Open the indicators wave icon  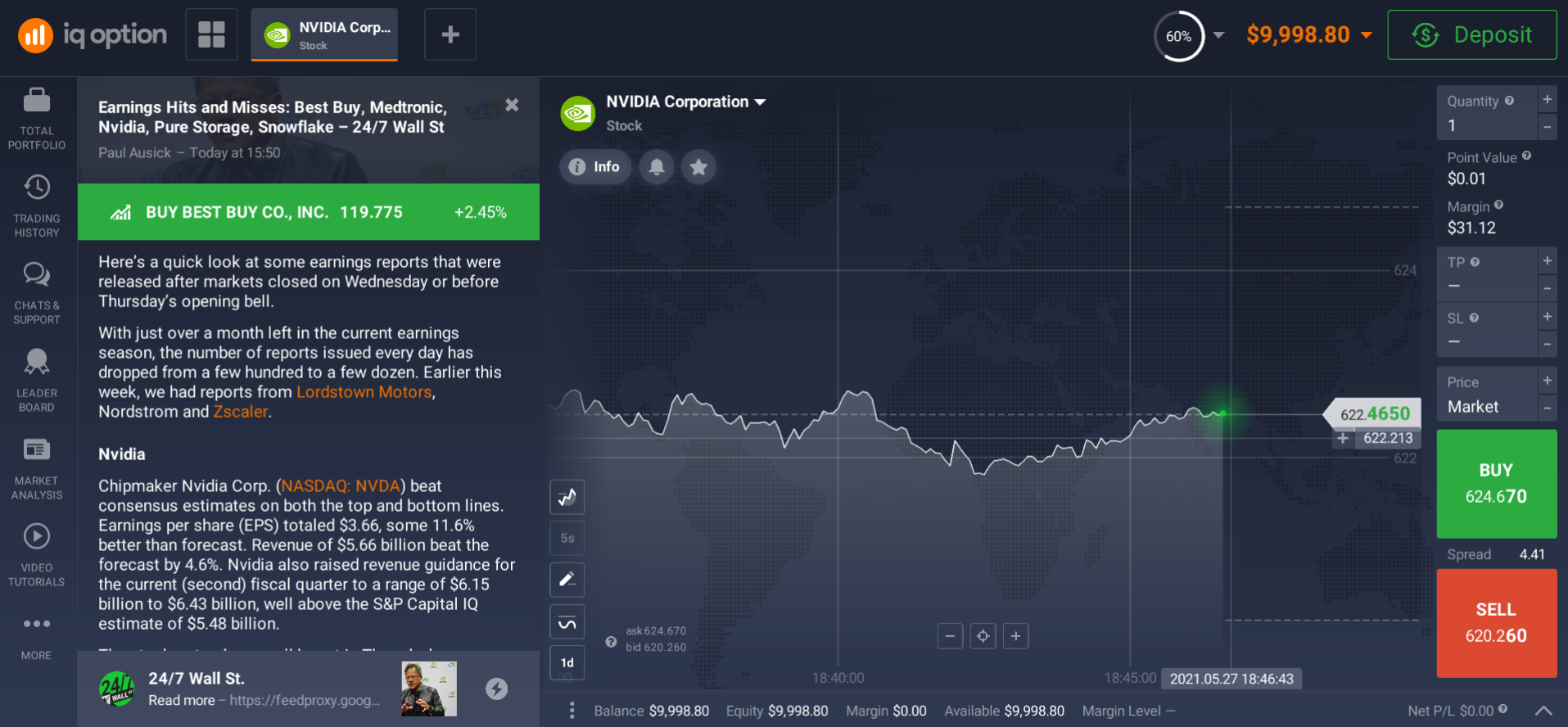(567, 622)
